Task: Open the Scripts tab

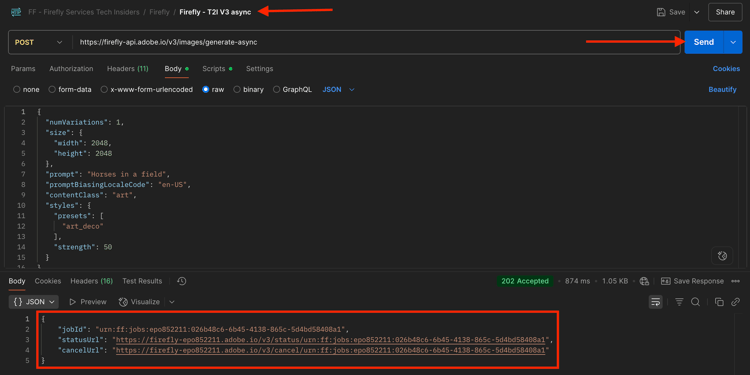Action: pyautogui.click(x=217, y=69)
